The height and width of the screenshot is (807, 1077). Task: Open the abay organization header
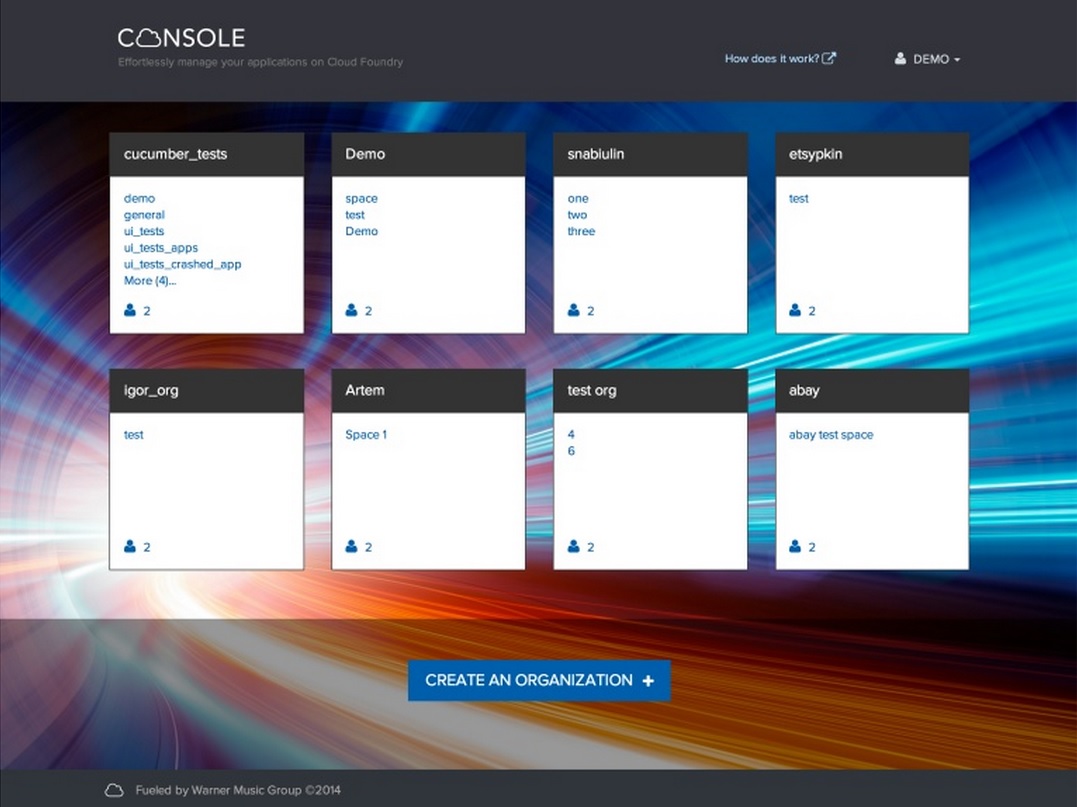(x=872, y=391)
